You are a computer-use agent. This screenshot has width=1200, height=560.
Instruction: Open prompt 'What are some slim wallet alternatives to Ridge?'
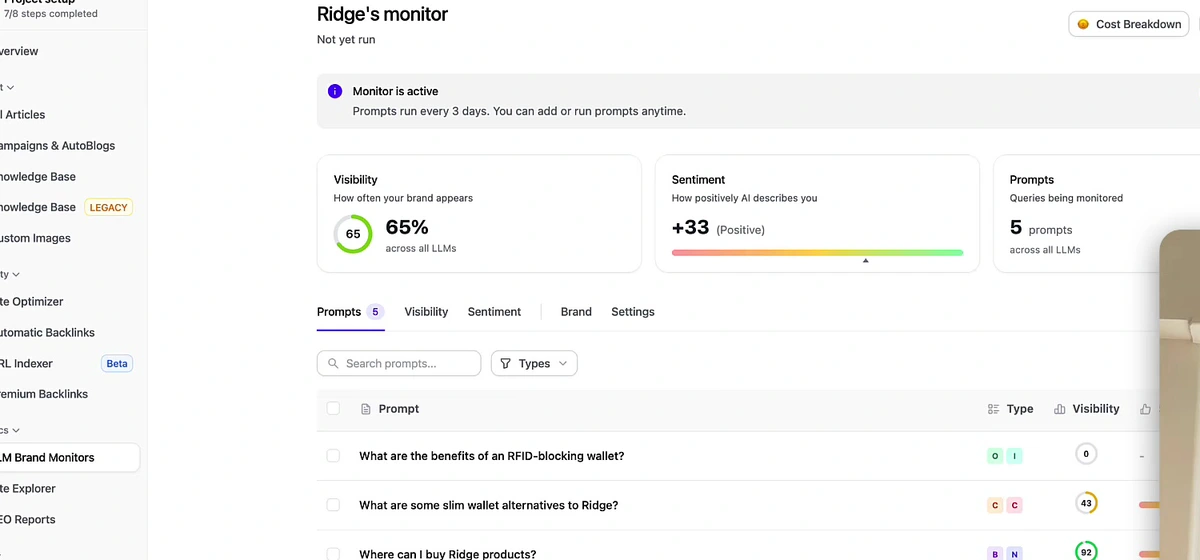tap(488, 505)
